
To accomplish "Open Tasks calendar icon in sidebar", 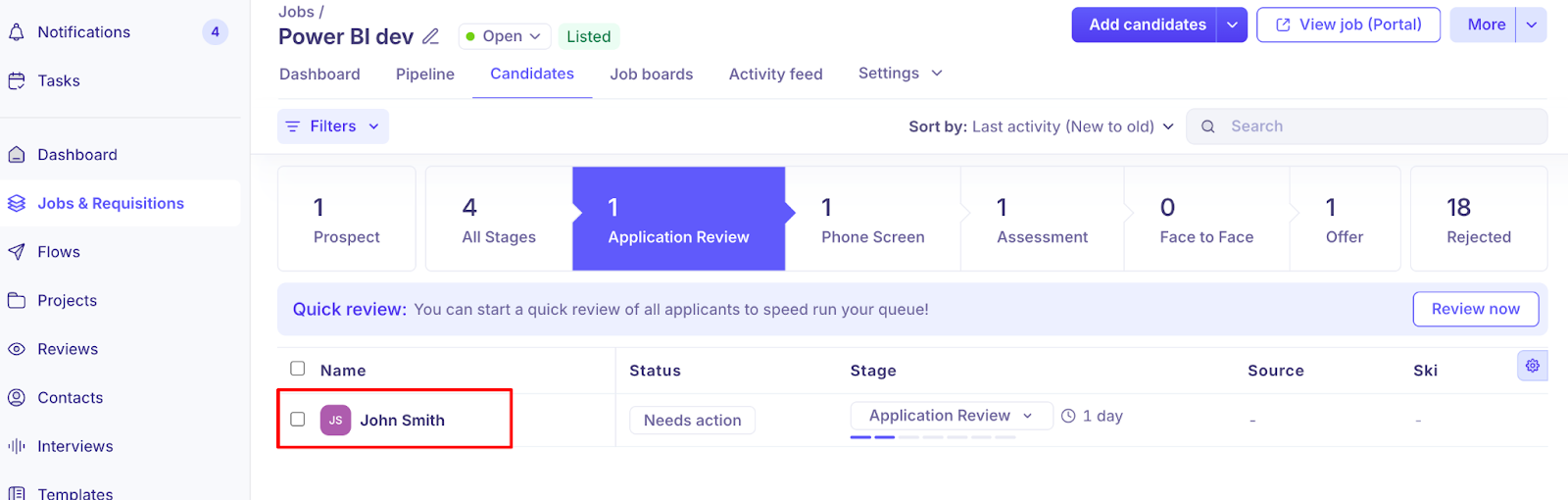I will point(17,81).
